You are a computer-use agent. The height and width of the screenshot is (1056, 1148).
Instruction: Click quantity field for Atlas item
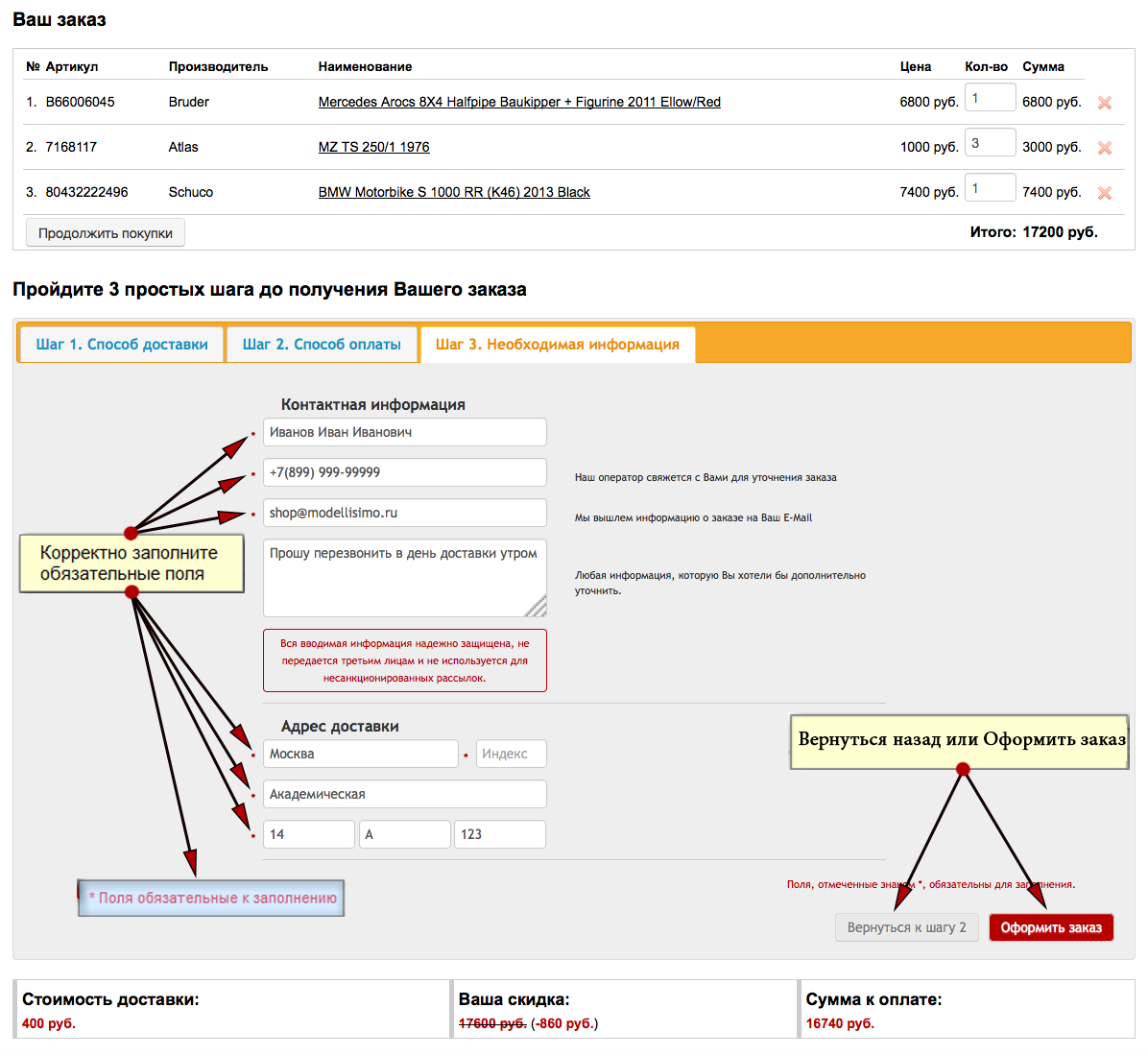(989, 143)
